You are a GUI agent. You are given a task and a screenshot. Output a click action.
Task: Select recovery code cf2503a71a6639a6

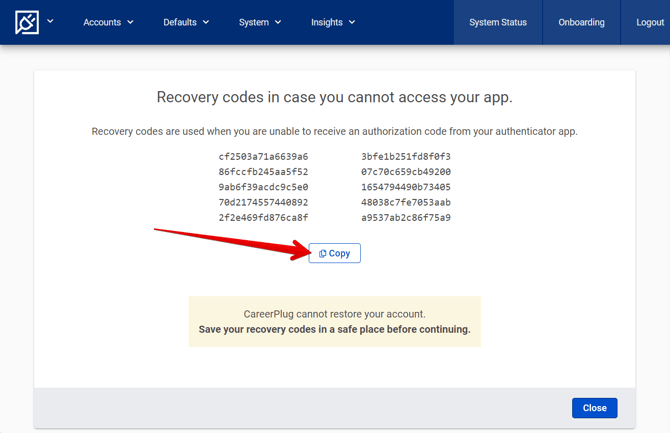263,157
